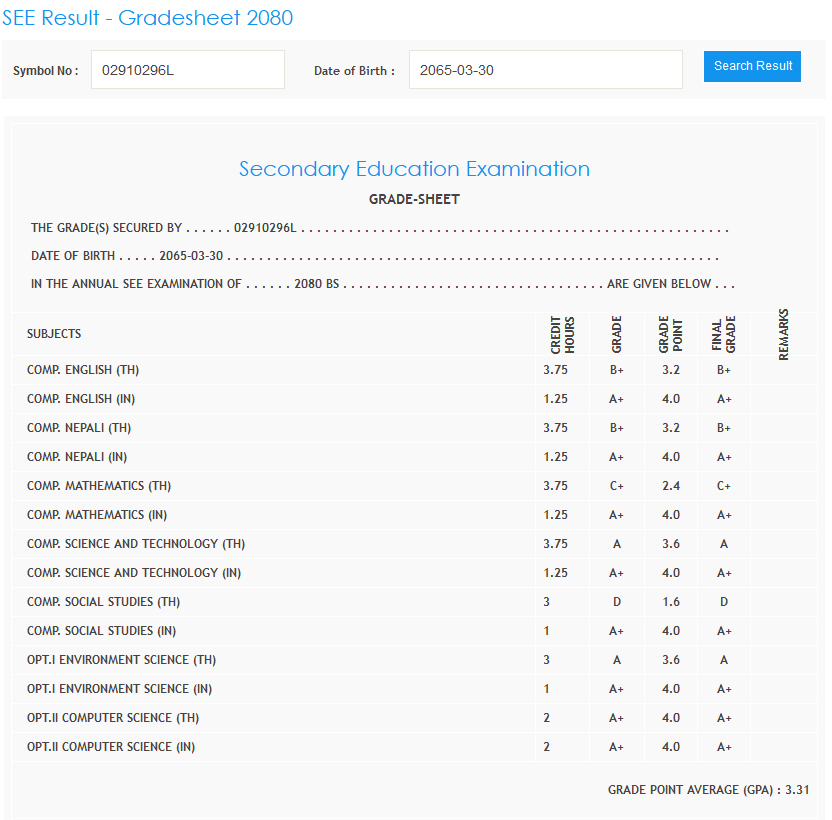Click the GRADE-SHEET subtitle text
This screenshot has width=832, height=820.
(x=414, y=199)
